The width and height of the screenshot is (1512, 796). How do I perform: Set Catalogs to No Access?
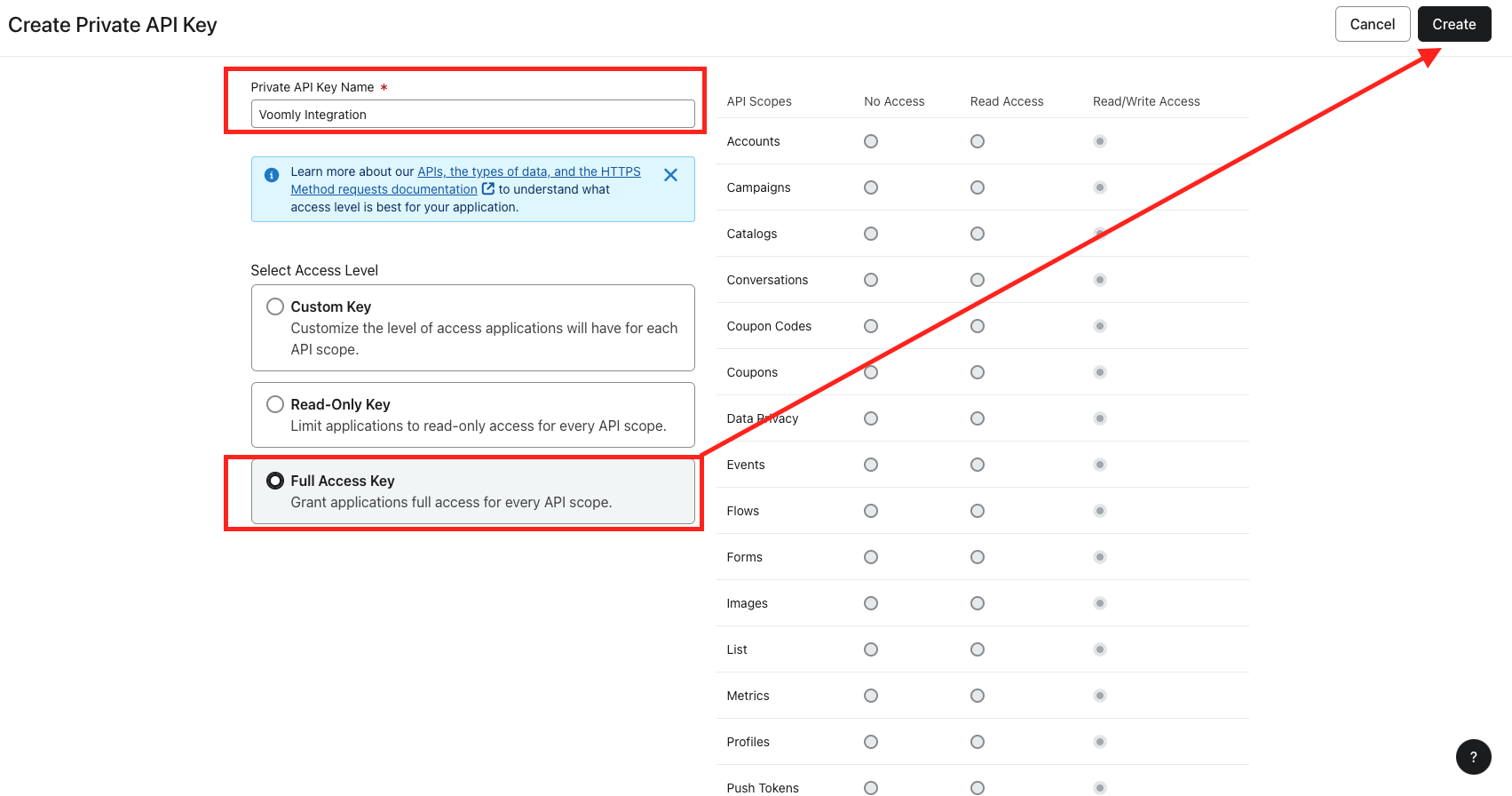click(871, 234)
